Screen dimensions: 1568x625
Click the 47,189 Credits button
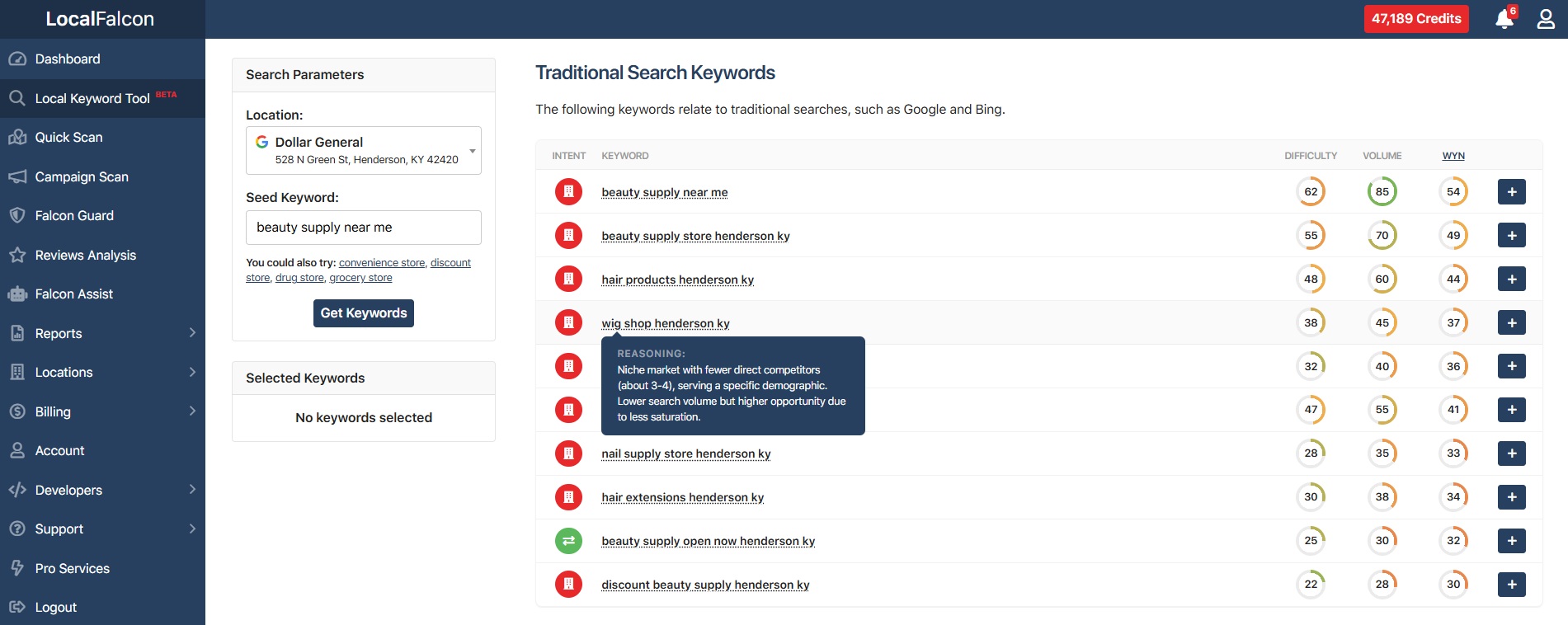(1416, 19)
